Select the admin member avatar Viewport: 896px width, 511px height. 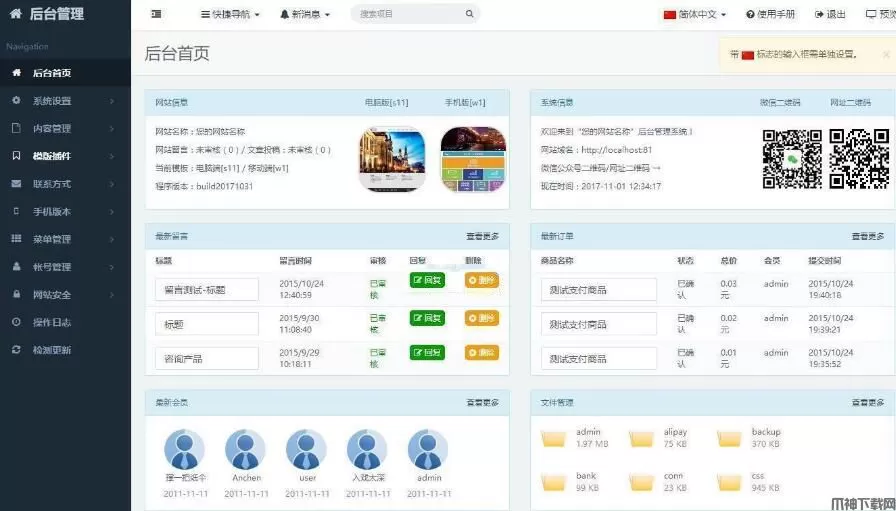pos(429,450)
